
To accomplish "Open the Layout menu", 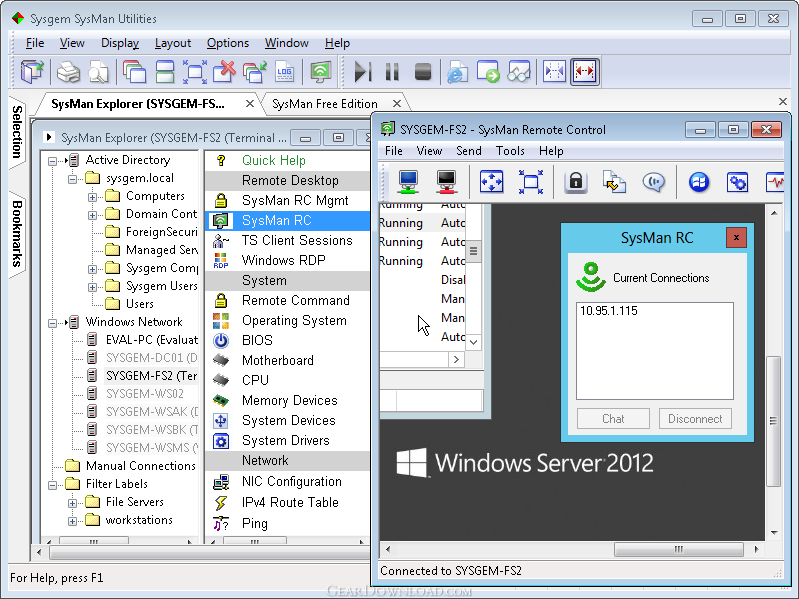I will click(173, 43).
